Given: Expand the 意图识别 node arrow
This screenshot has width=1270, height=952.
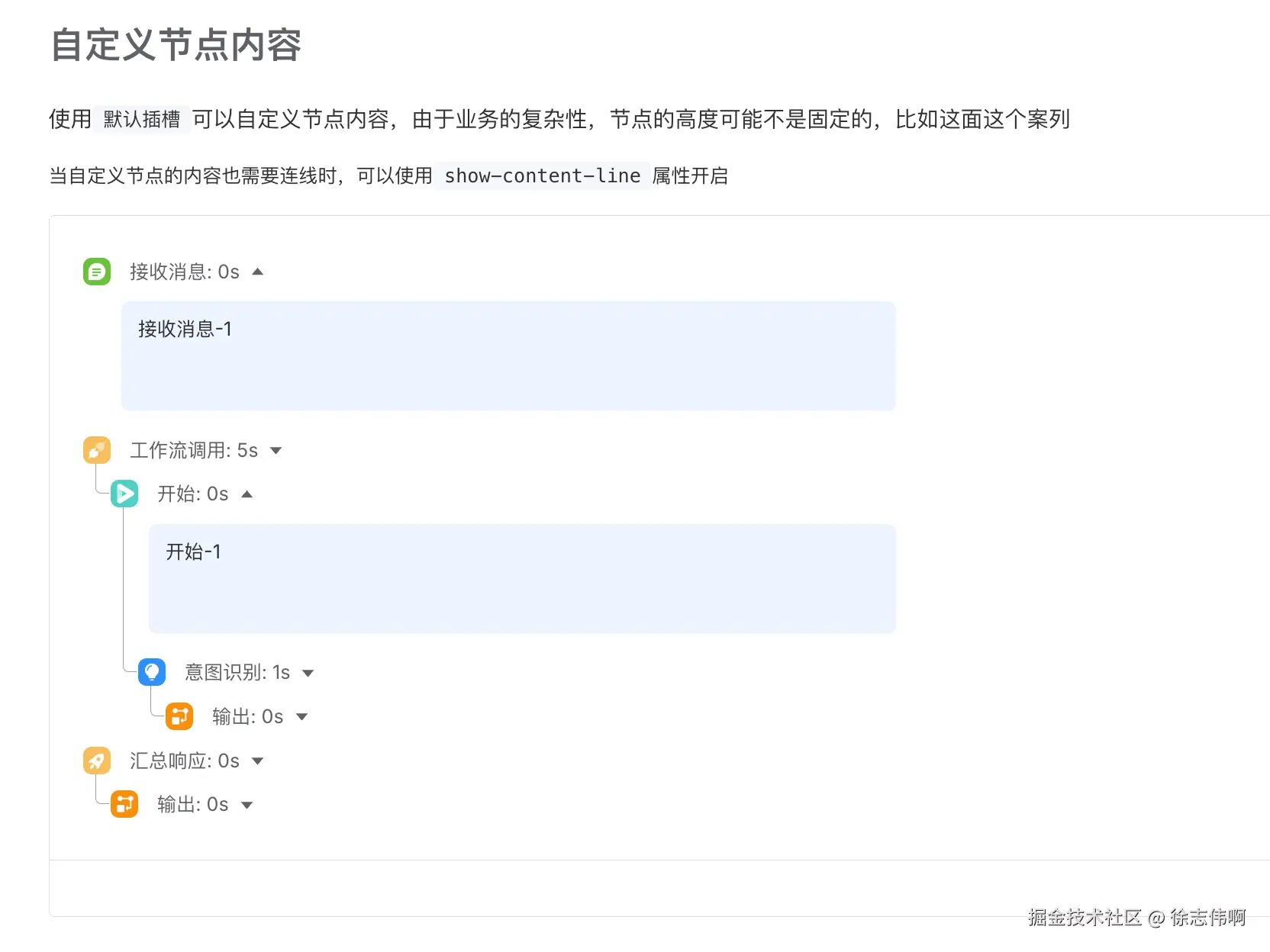Looking at the screenshot, I should [308, 673].
